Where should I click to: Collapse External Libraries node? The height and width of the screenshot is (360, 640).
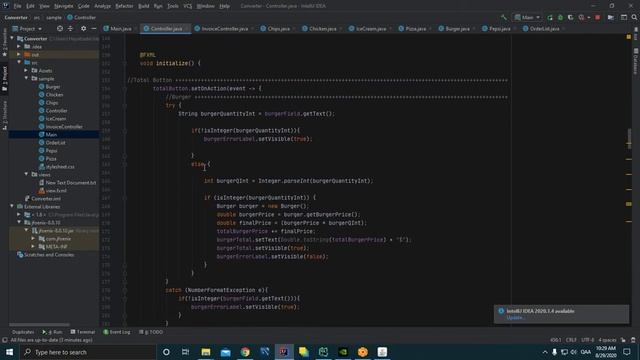[x=12, y=207]
